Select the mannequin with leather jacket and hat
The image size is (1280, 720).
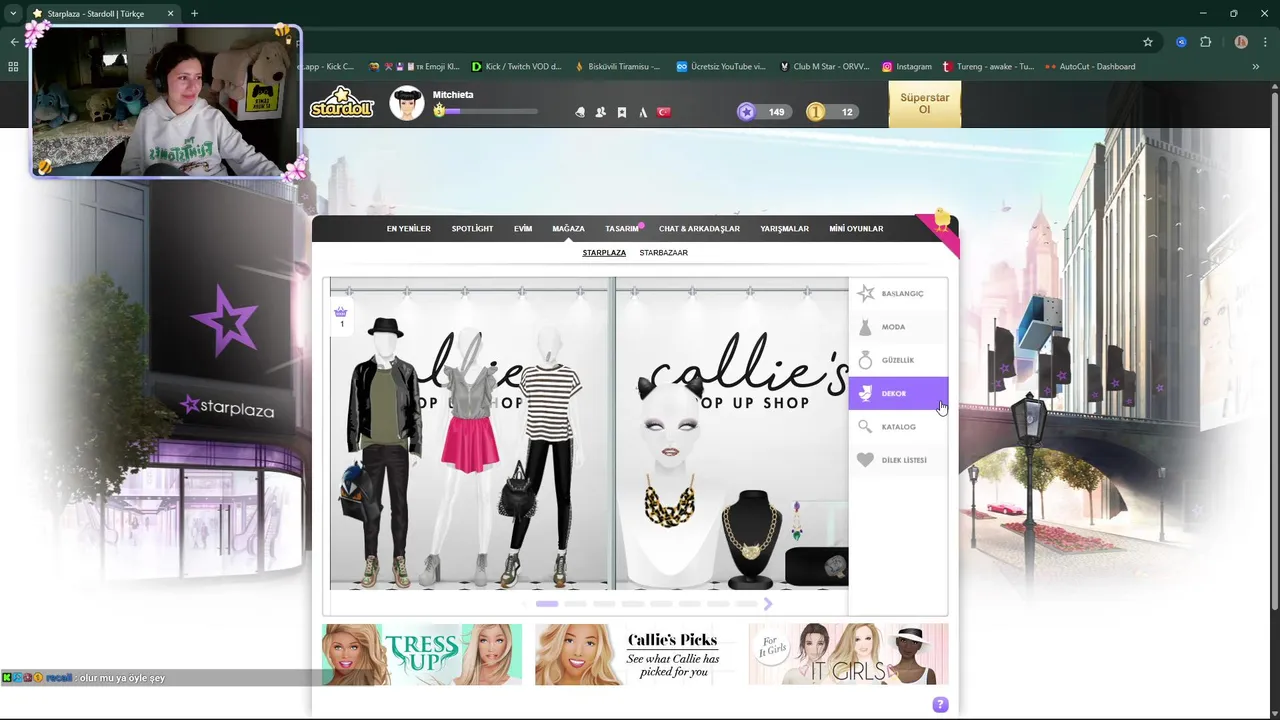pos(384,452)
